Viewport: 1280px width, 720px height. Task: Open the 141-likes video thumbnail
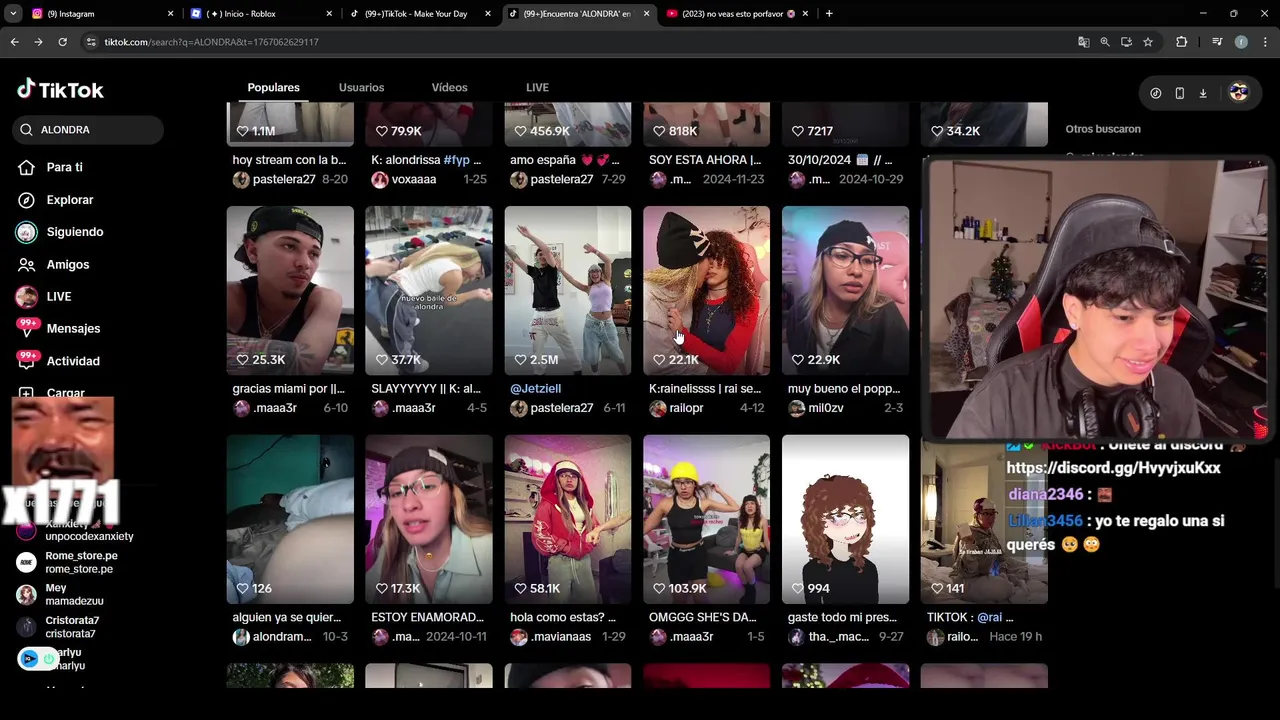click(984, 519)
